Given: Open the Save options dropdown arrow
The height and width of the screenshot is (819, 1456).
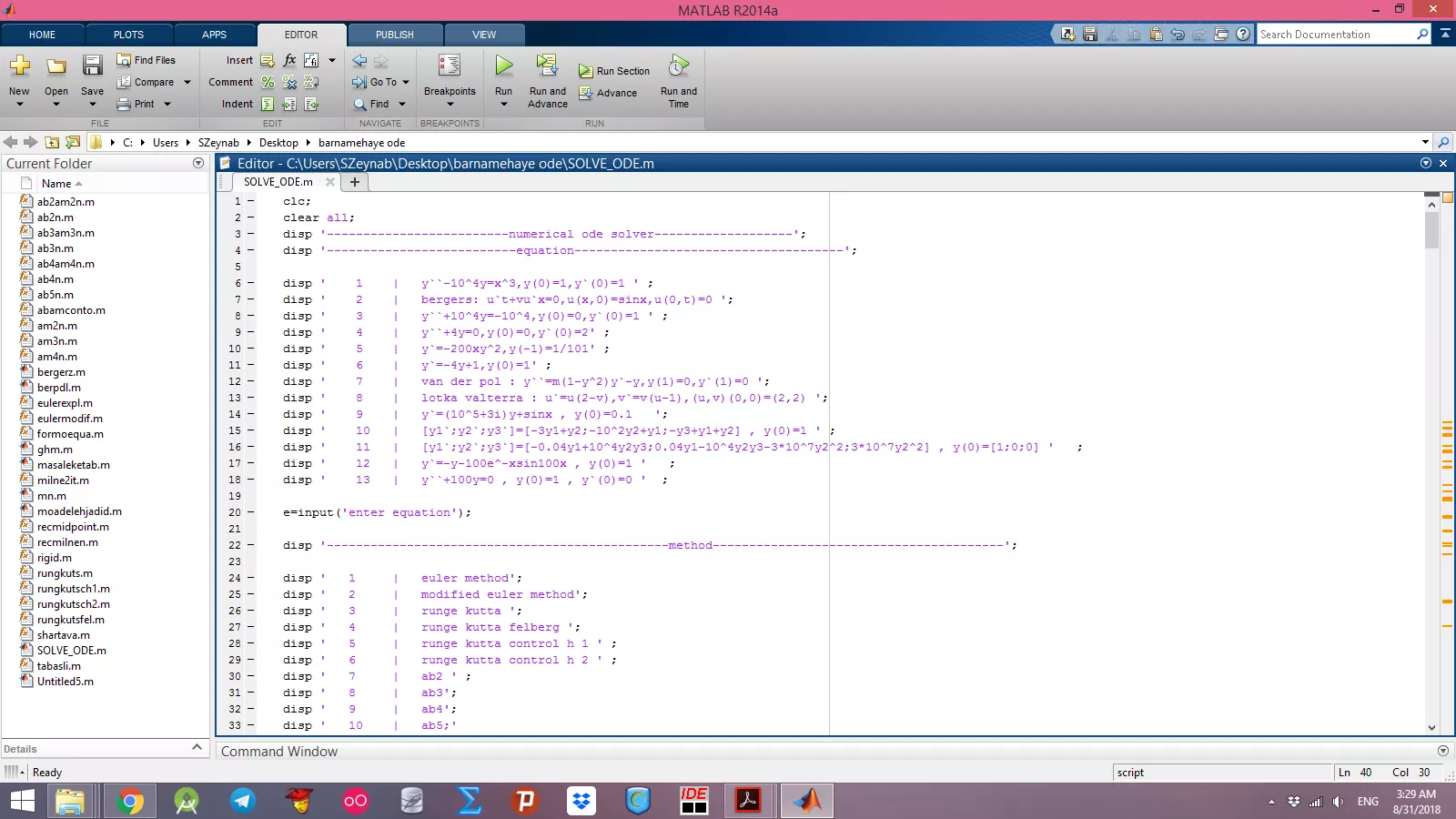Looking at the screenshot, I should coord(92,105).
